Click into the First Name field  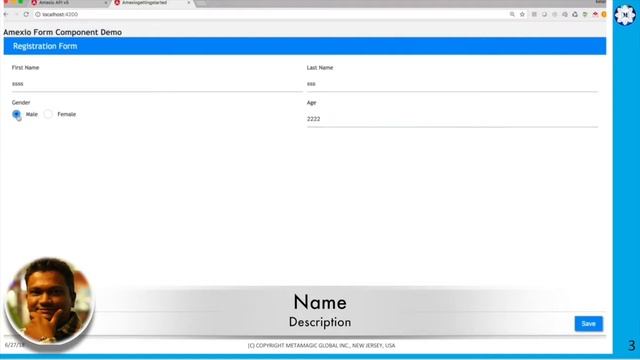[157, 84]
